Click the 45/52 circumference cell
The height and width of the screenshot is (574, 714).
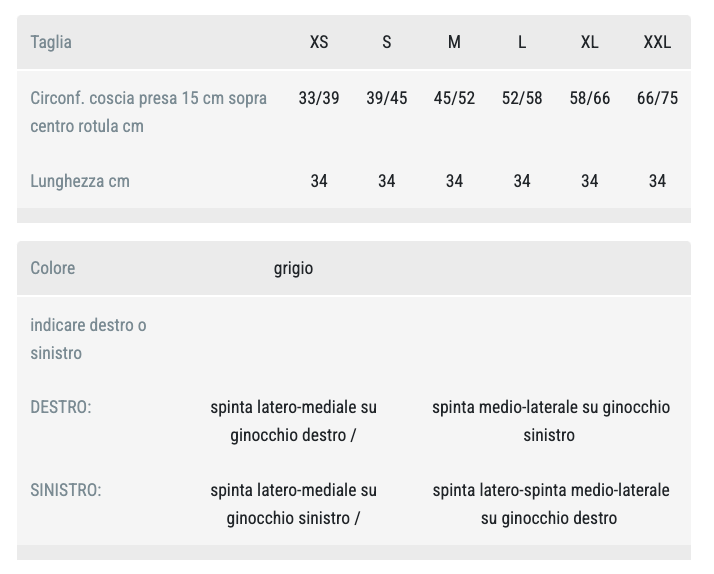coord(454,98)
